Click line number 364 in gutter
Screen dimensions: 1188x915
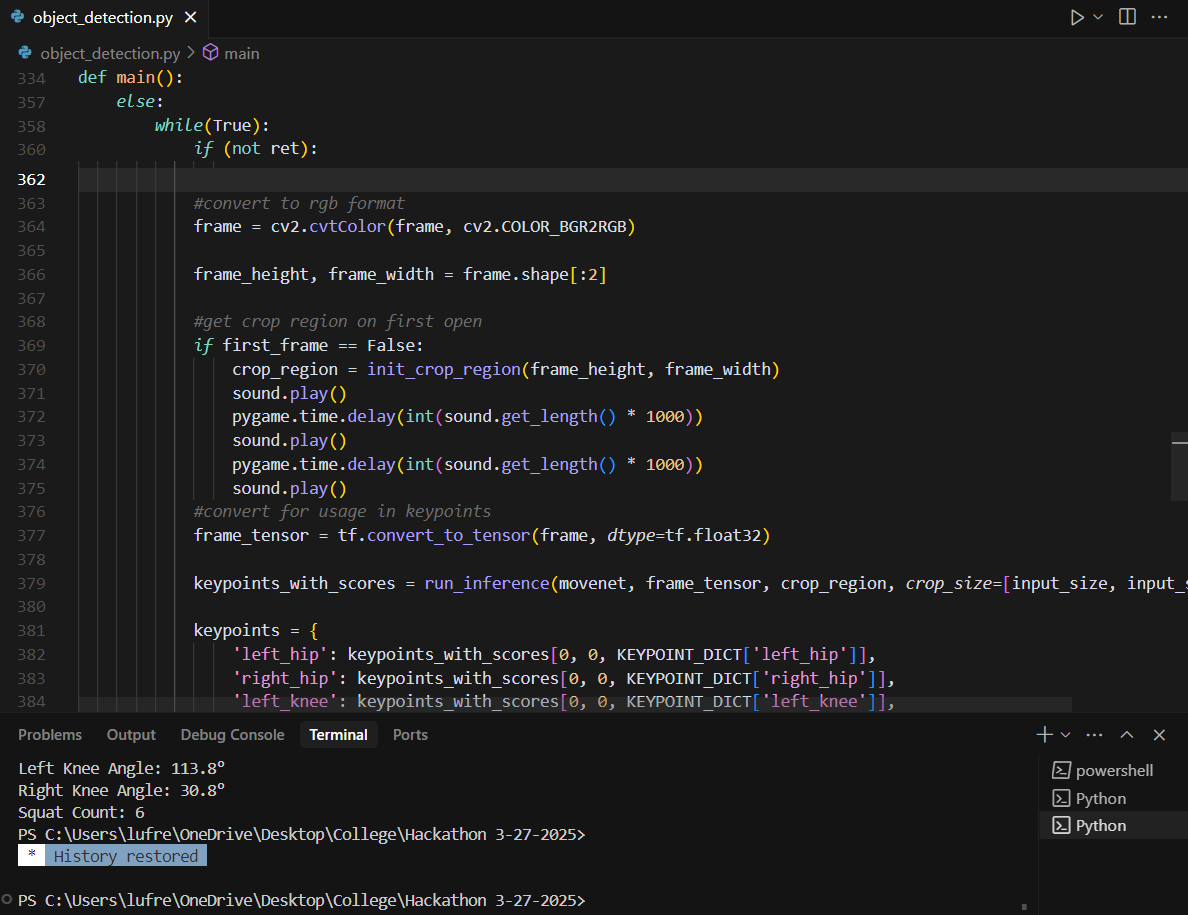tap(31, 226)
